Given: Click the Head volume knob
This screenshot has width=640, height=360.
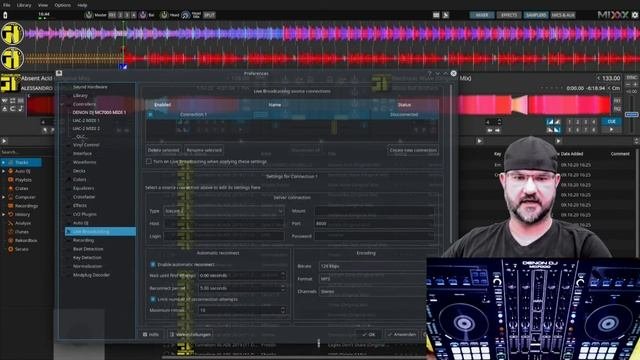Looking at the screenshot, I should pyautogui.click(x=164, y=15).
